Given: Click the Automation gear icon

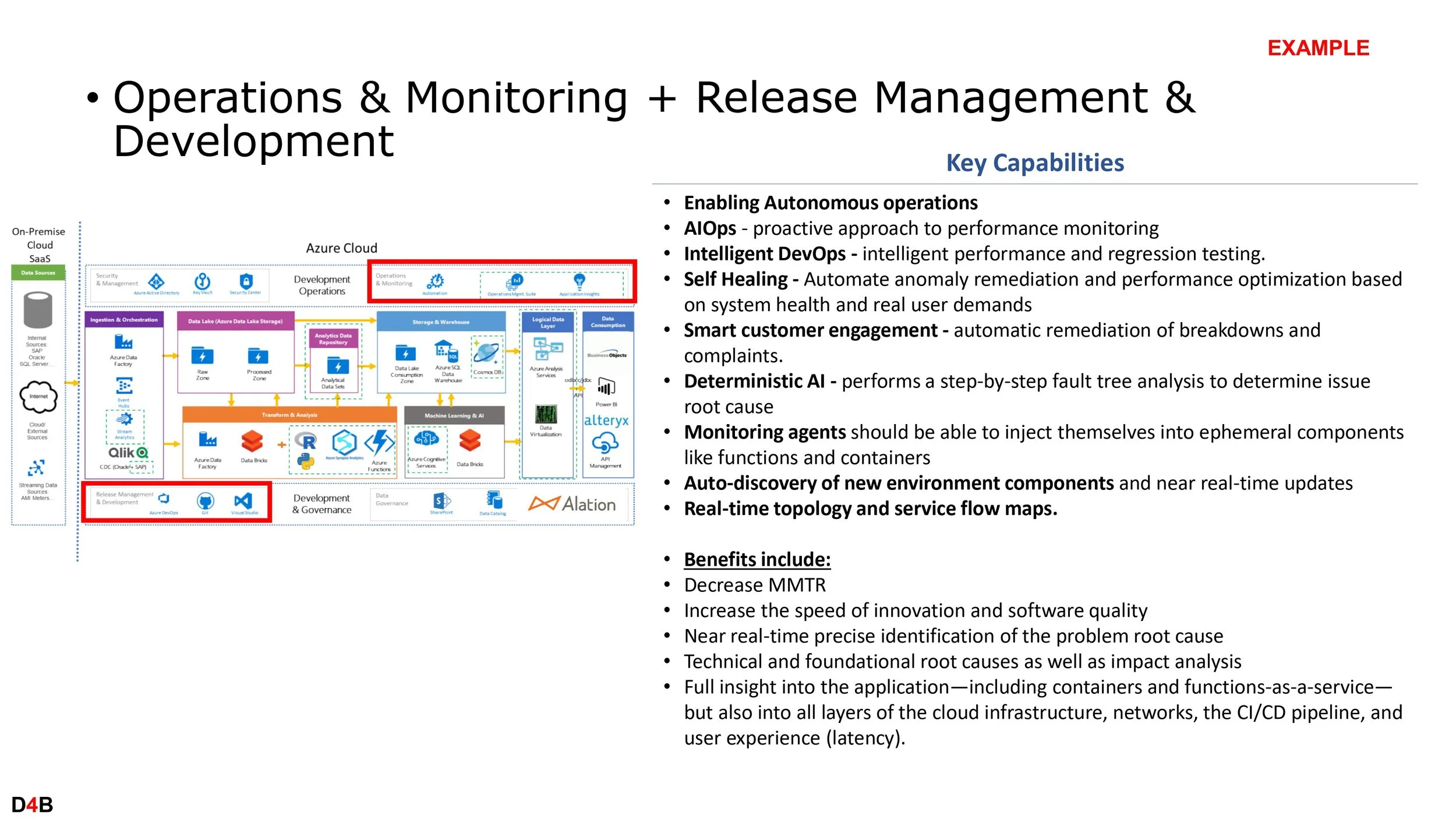Looking at the screenshot, I should 435,282.
